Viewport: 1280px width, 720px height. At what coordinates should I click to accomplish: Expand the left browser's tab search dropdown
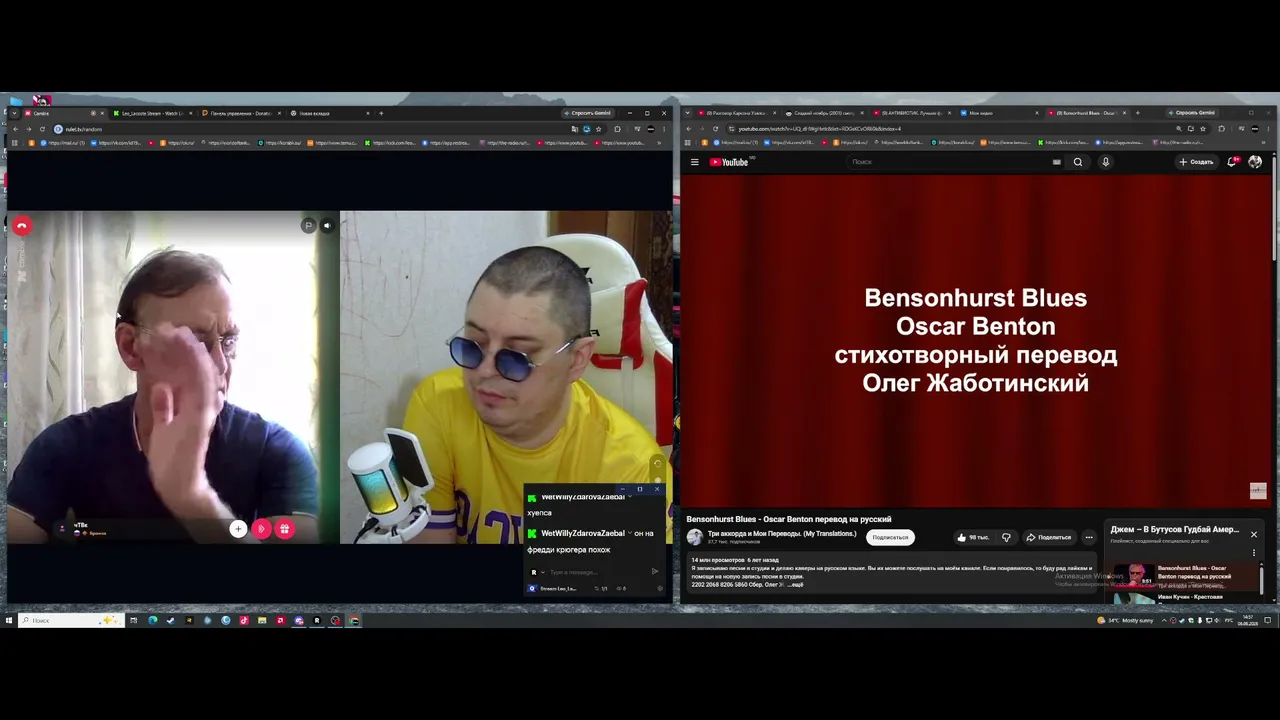tap(15, 113)
